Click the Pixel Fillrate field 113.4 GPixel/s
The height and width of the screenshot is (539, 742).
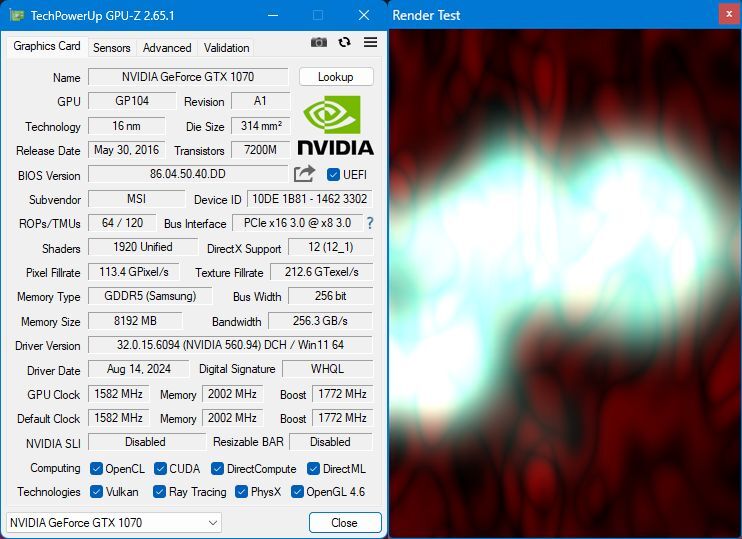pos(133,272)
